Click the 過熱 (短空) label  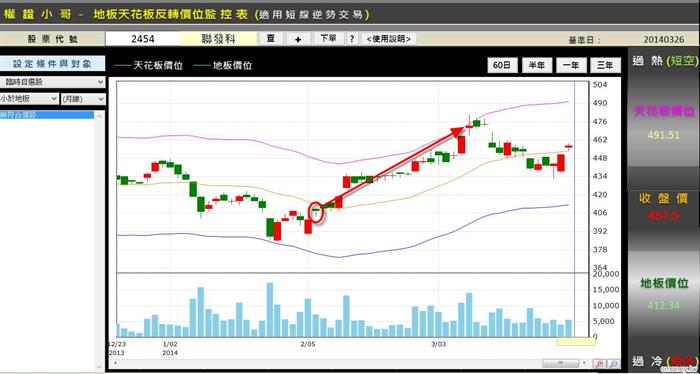[664, 62]
